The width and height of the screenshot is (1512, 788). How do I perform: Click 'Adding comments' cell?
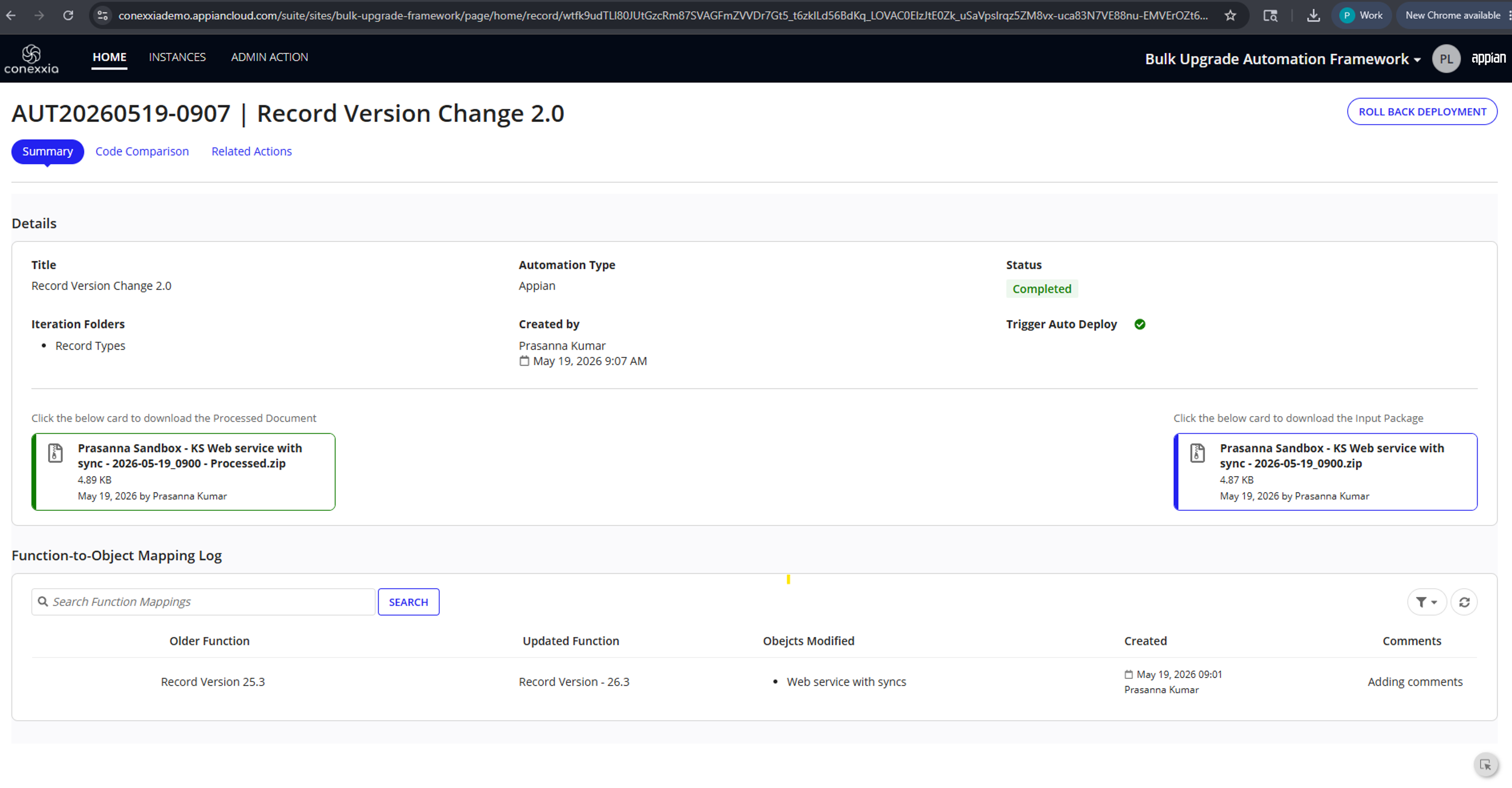(x=1415, y=682)
